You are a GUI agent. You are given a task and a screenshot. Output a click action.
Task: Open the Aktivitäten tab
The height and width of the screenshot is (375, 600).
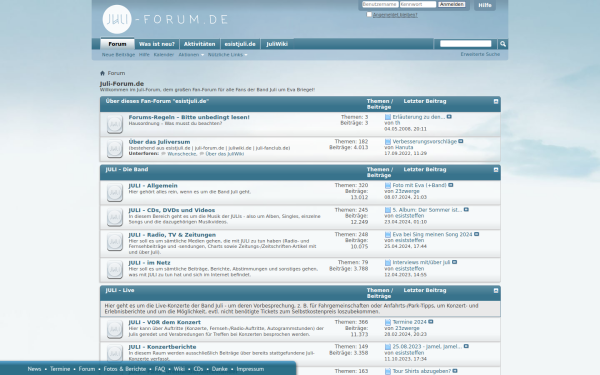pos(199,44)
